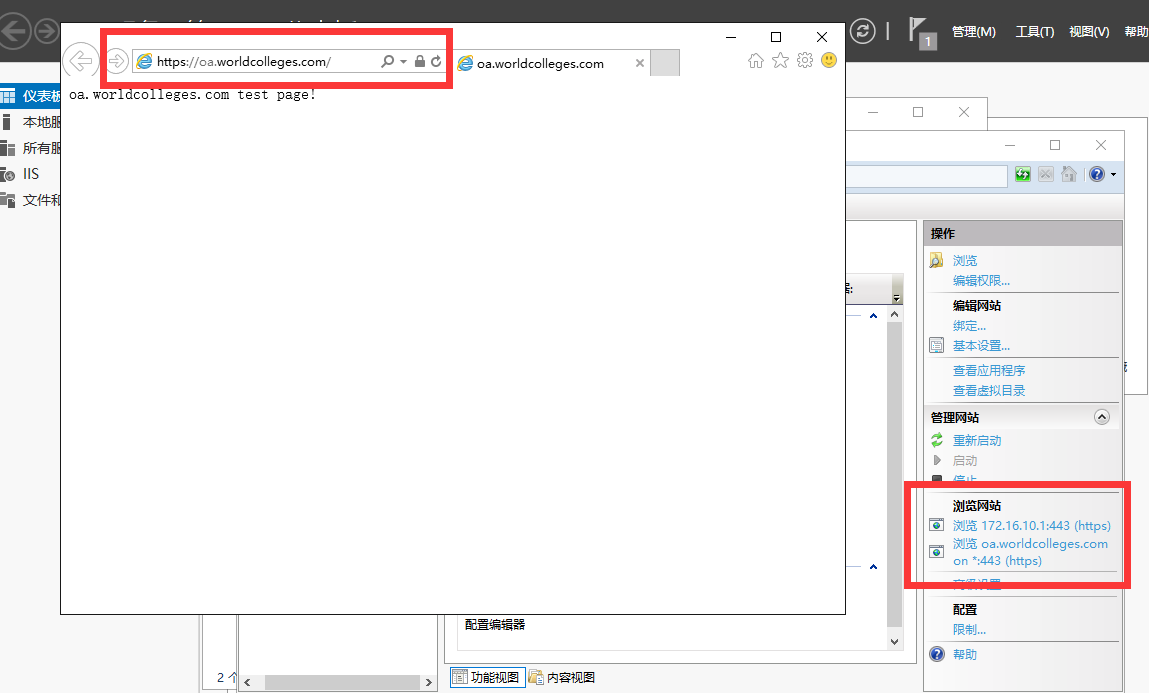Click the feature list scroll-down arrow

click(x=894, y=642)
